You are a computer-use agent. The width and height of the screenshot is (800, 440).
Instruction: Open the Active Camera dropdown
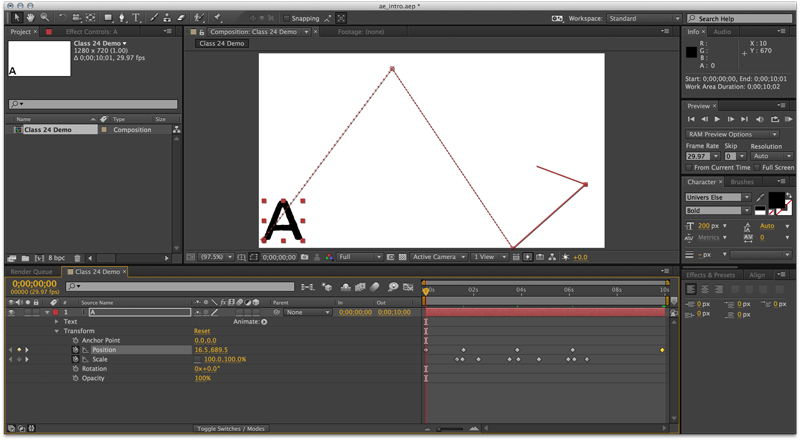439,257
